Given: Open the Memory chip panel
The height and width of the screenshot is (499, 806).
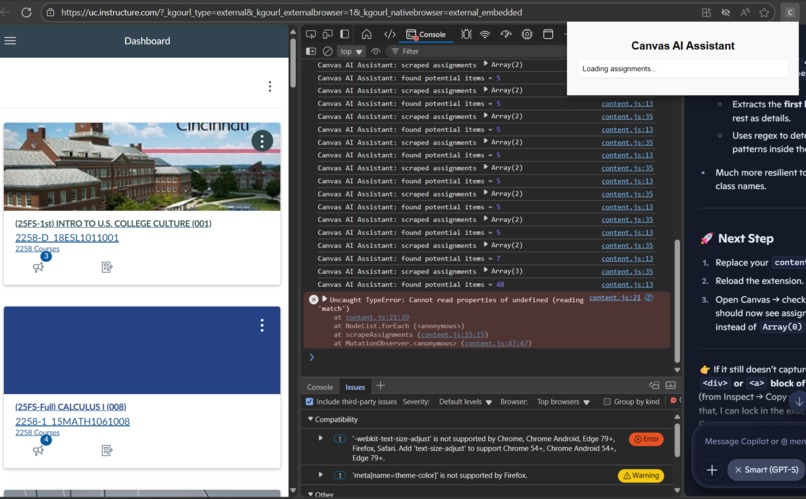Looking at the screenshot, I should 527,34.
